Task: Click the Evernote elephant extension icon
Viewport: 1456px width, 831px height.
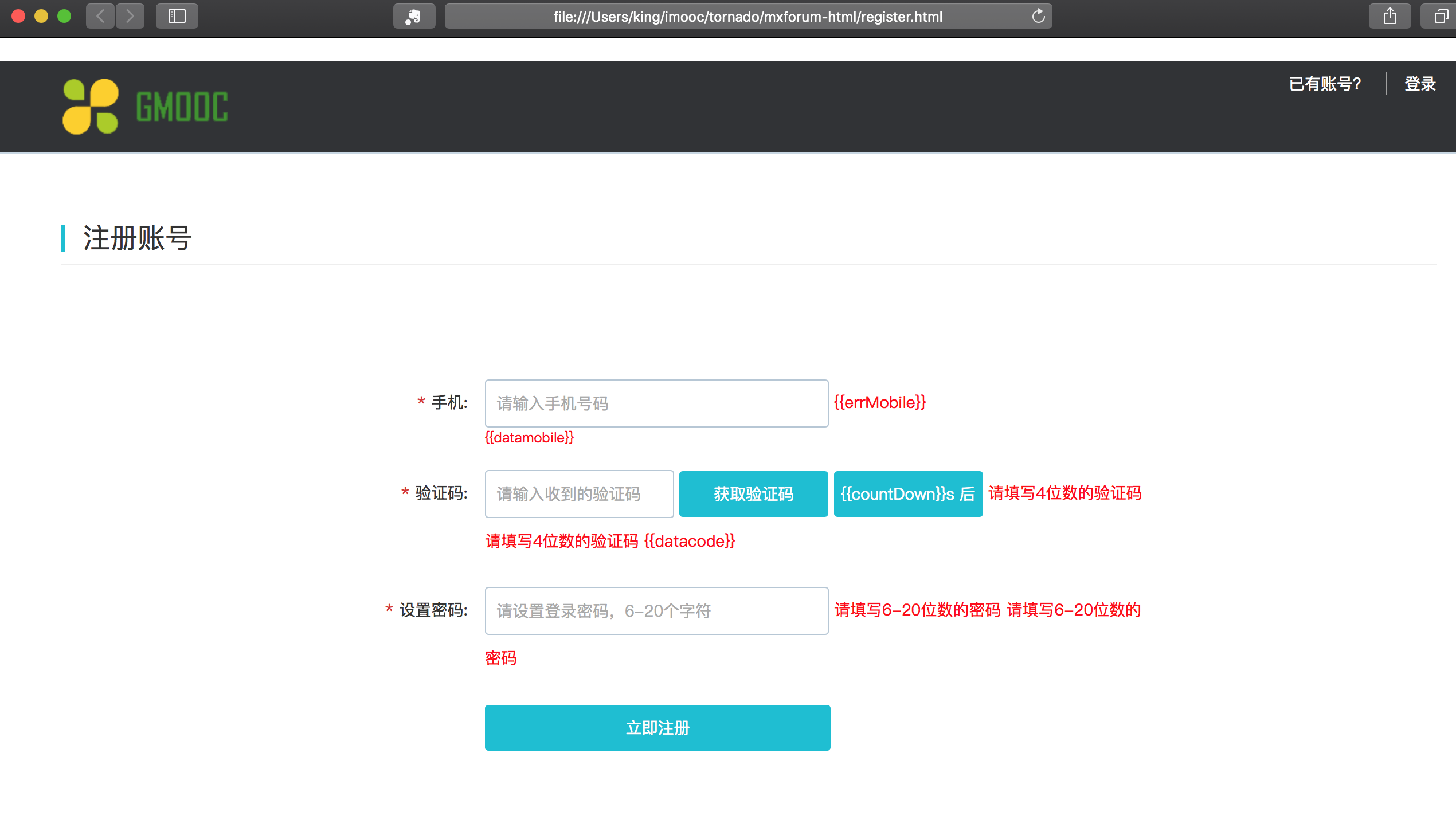Action: coord(413,16)
